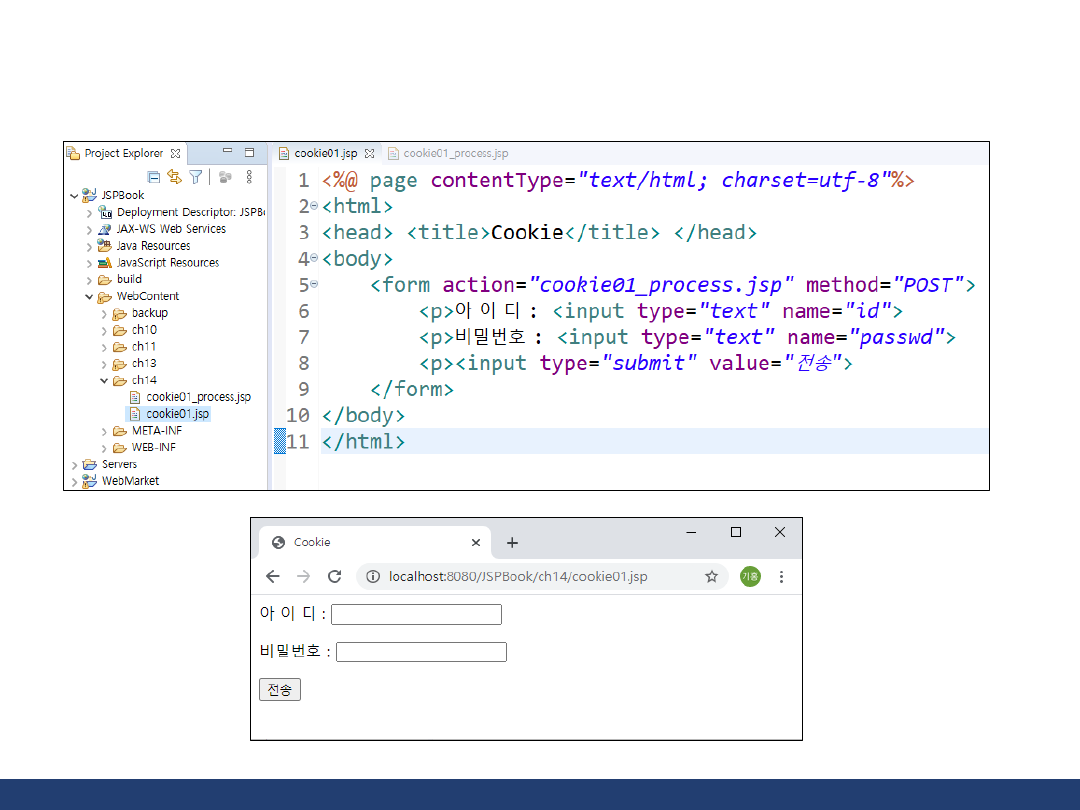Expand JAX-WS Web Services node
Viewport: 1080px width, 810px height.
tap(90, 229)
